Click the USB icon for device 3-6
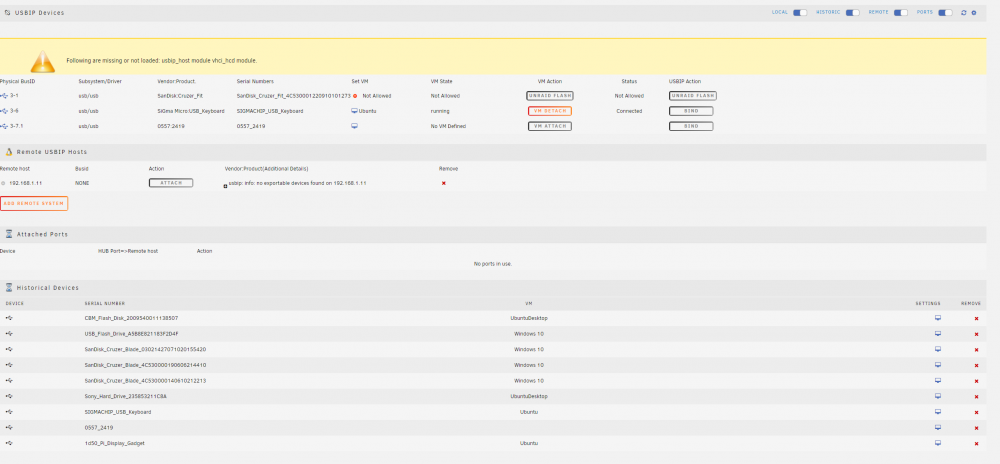This screenshot has height=464, width=1000. coord(4,111)
